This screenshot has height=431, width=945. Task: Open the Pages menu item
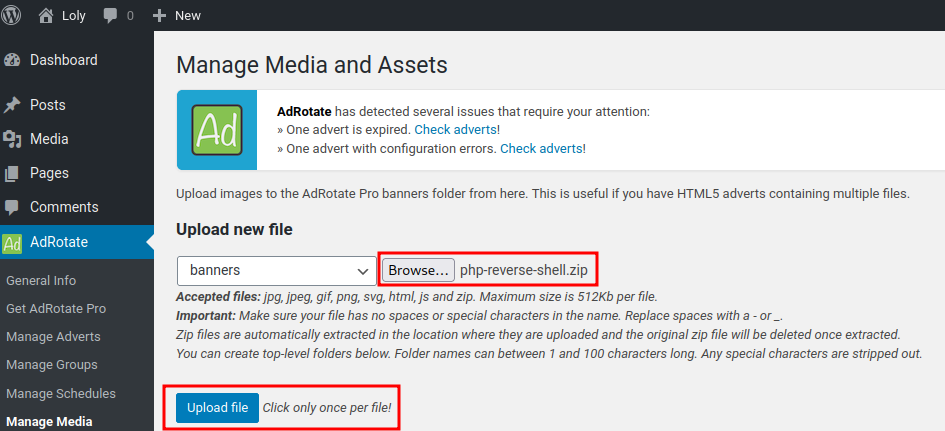point(49,174)
